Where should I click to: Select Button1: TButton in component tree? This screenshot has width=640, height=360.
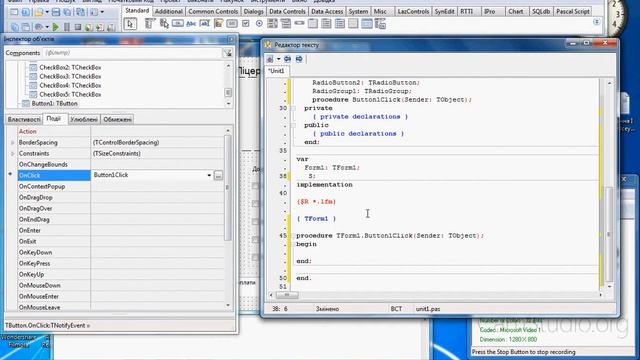click(x=54, y=104)
